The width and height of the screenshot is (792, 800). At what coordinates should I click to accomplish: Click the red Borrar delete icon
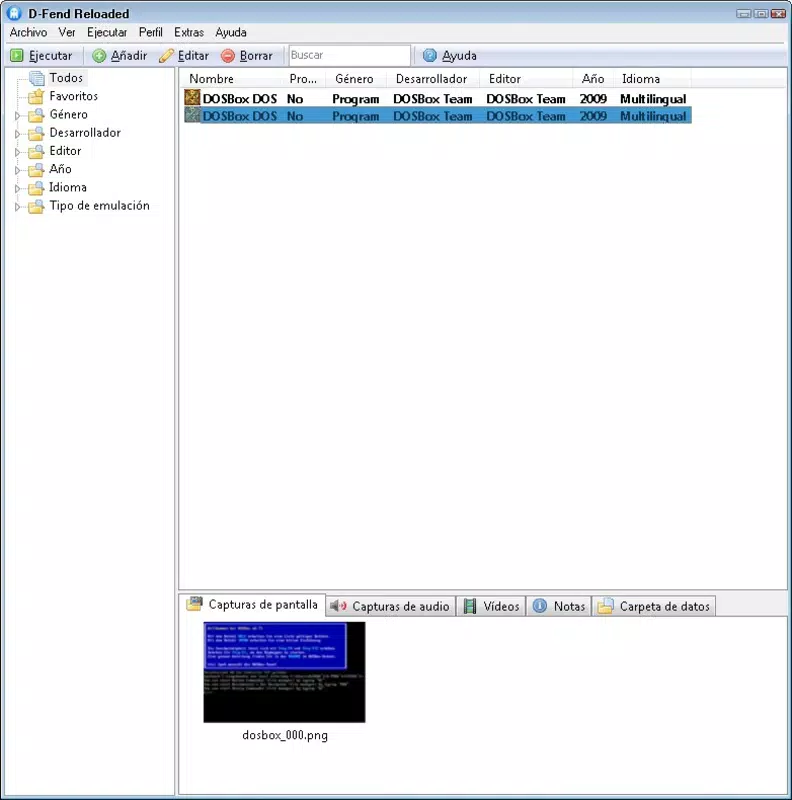(x=228, y=55)
